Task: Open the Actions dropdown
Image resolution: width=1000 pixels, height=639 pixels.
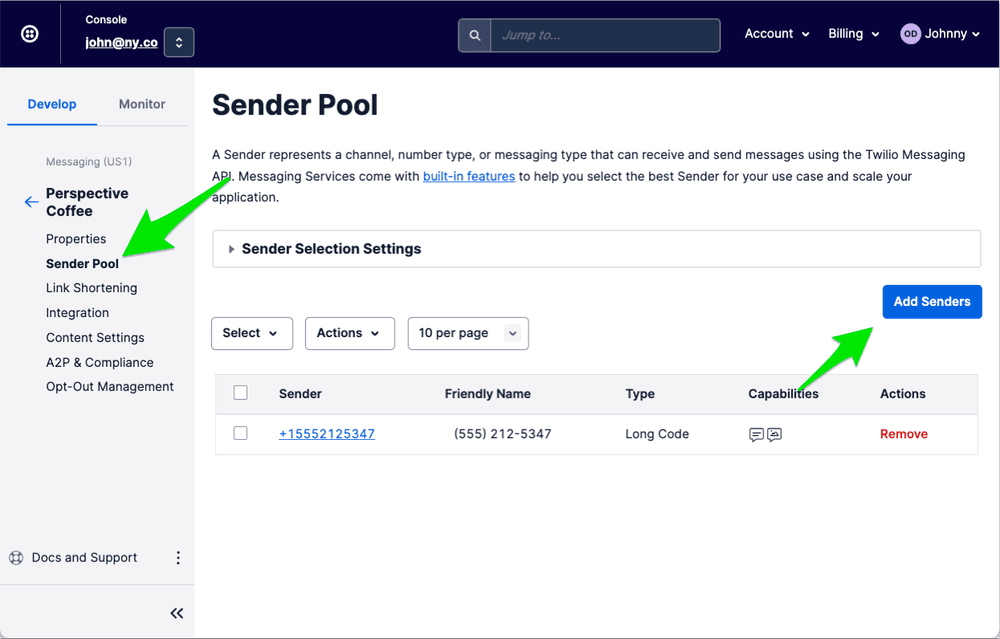Action: [349, 333]
